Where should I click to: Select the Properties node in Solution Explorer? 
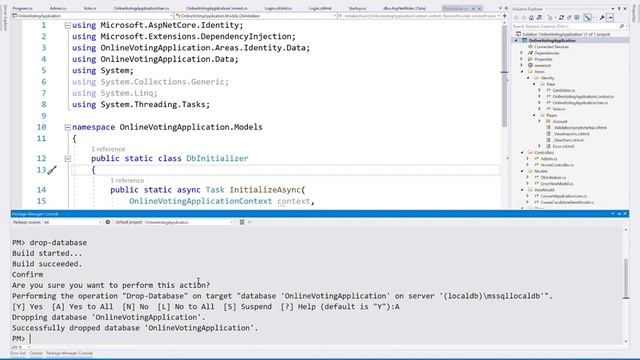[543, 59]
